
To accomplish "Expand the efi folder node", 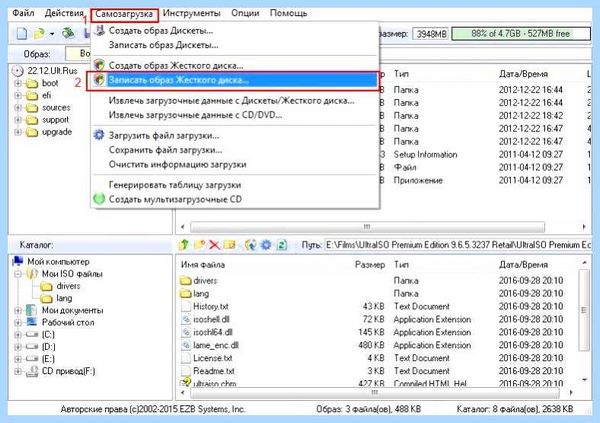I will pos(18,95).
